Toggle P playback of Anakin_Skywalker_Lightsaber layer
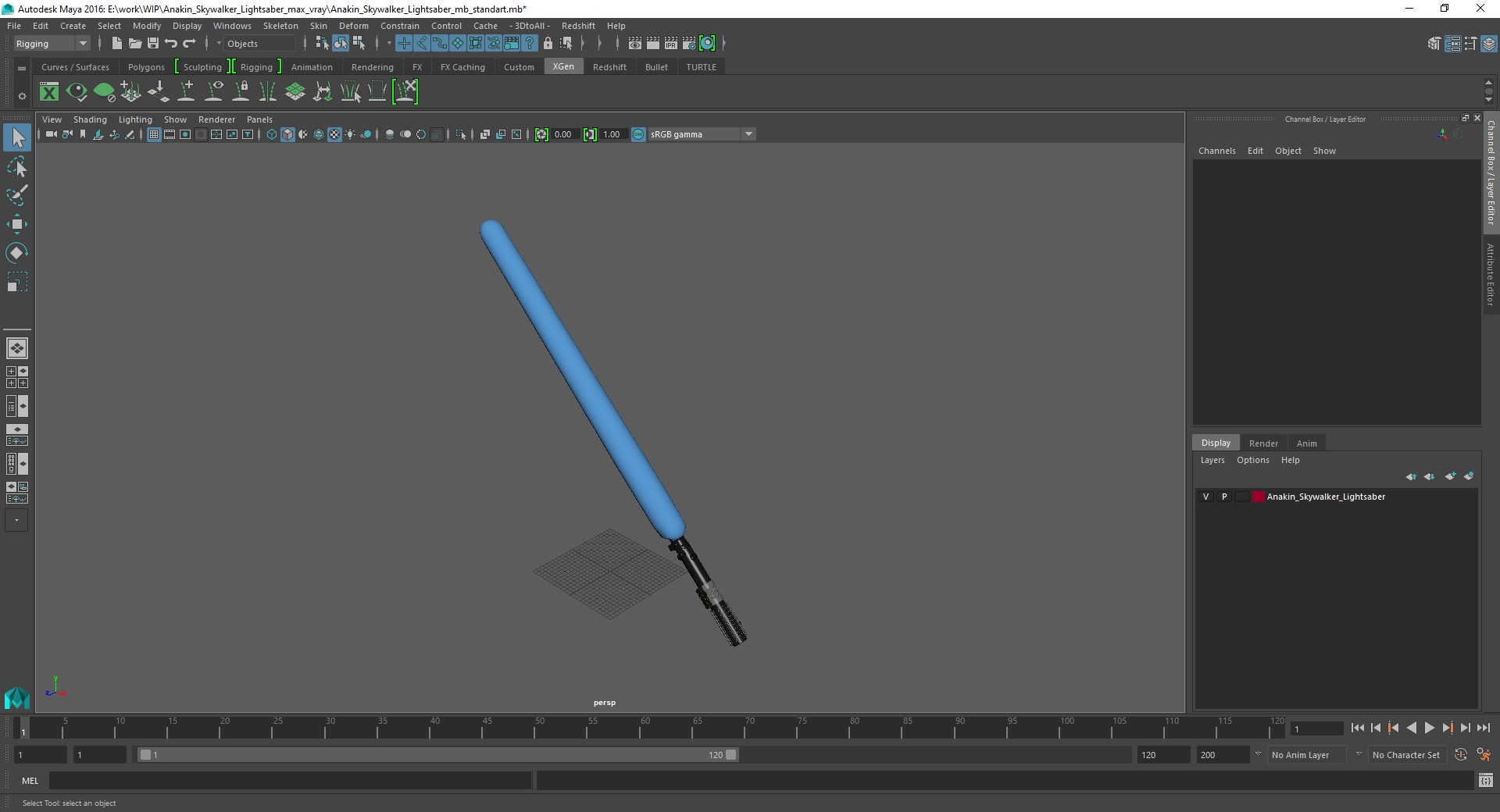 point(1224,497)
